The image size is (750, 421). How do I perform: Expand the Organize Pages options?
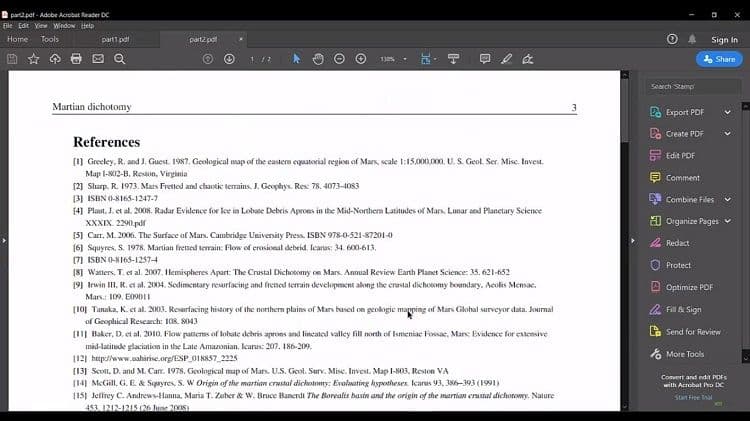click(727, 221)
